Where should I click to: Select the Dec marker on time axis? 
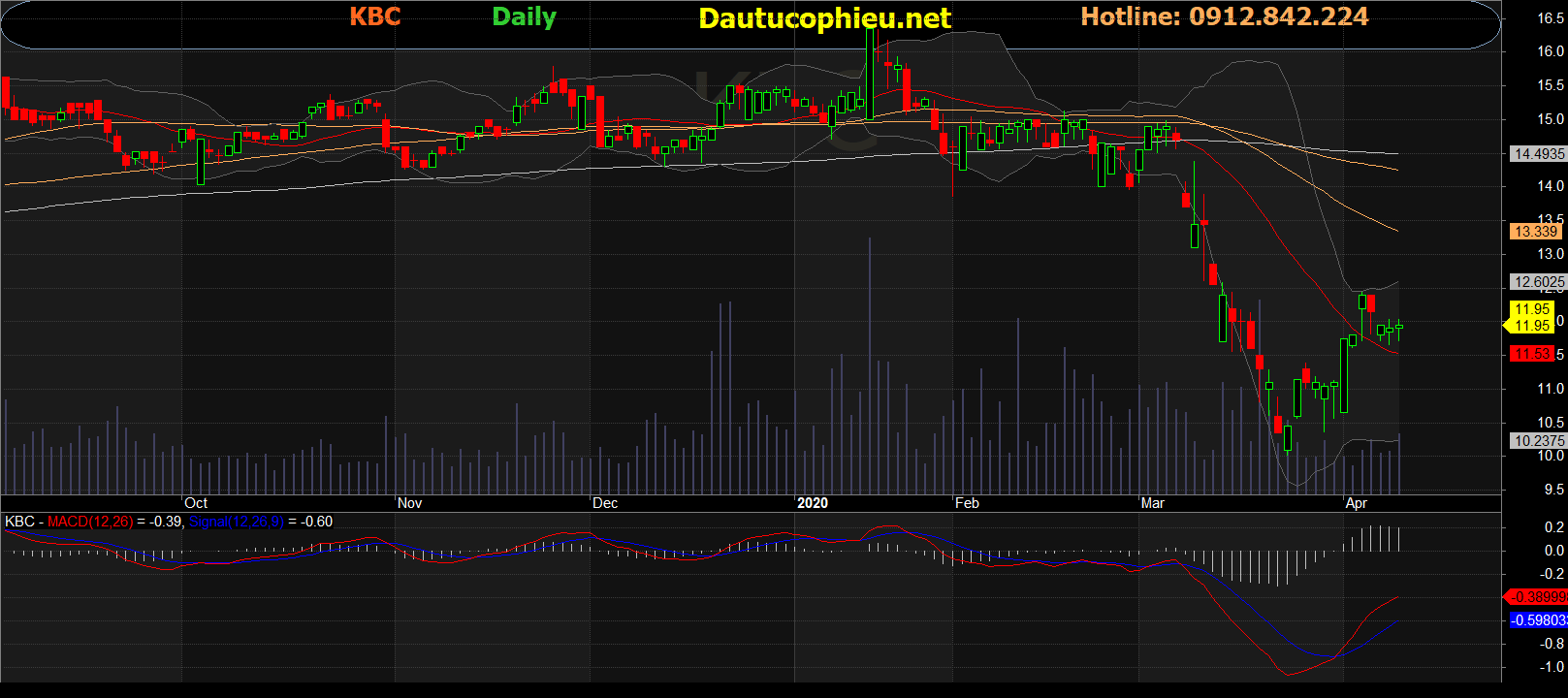[x=605, y=503]
